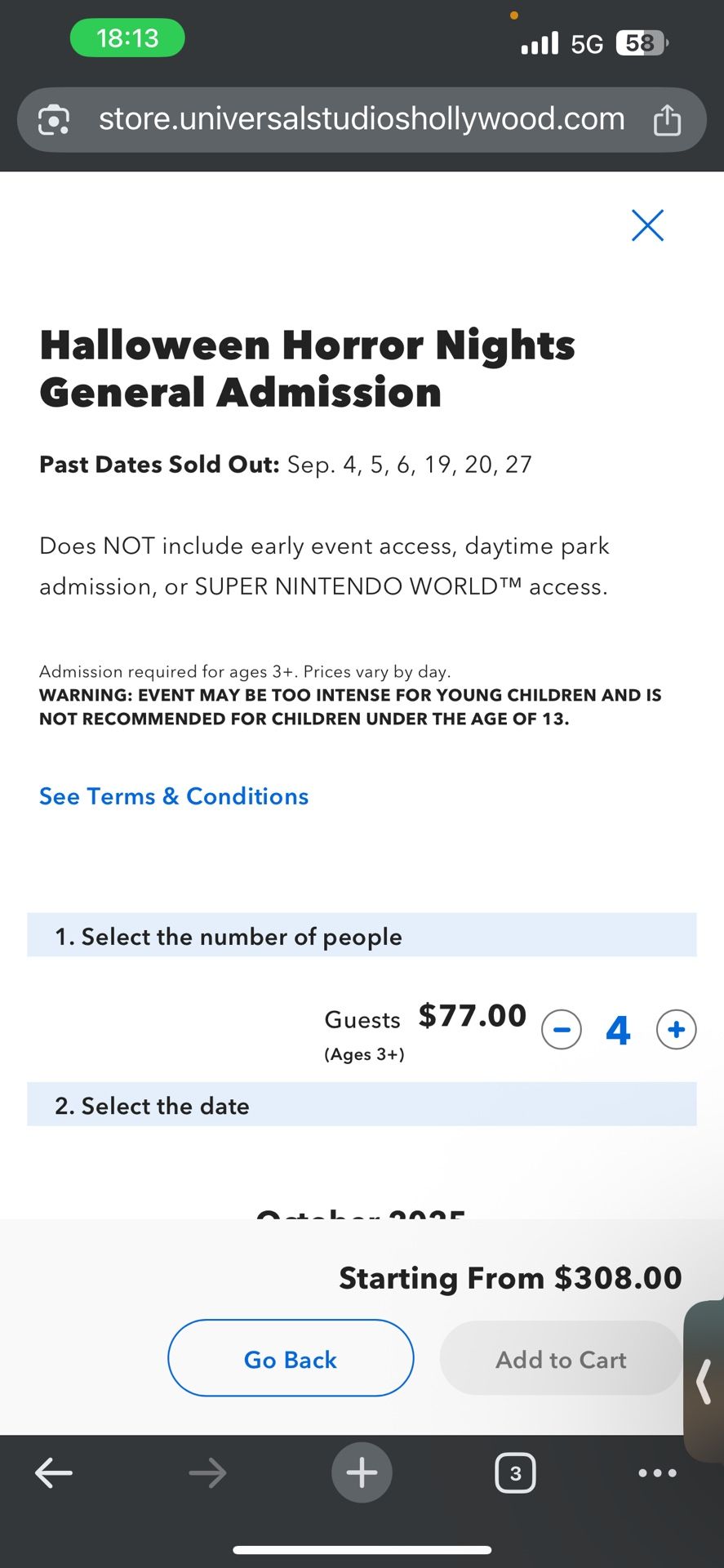Tap the home indicator bar
The height and width of the screenshot is (1568, 724).
pyautogui.click(x=362, y=1549)
